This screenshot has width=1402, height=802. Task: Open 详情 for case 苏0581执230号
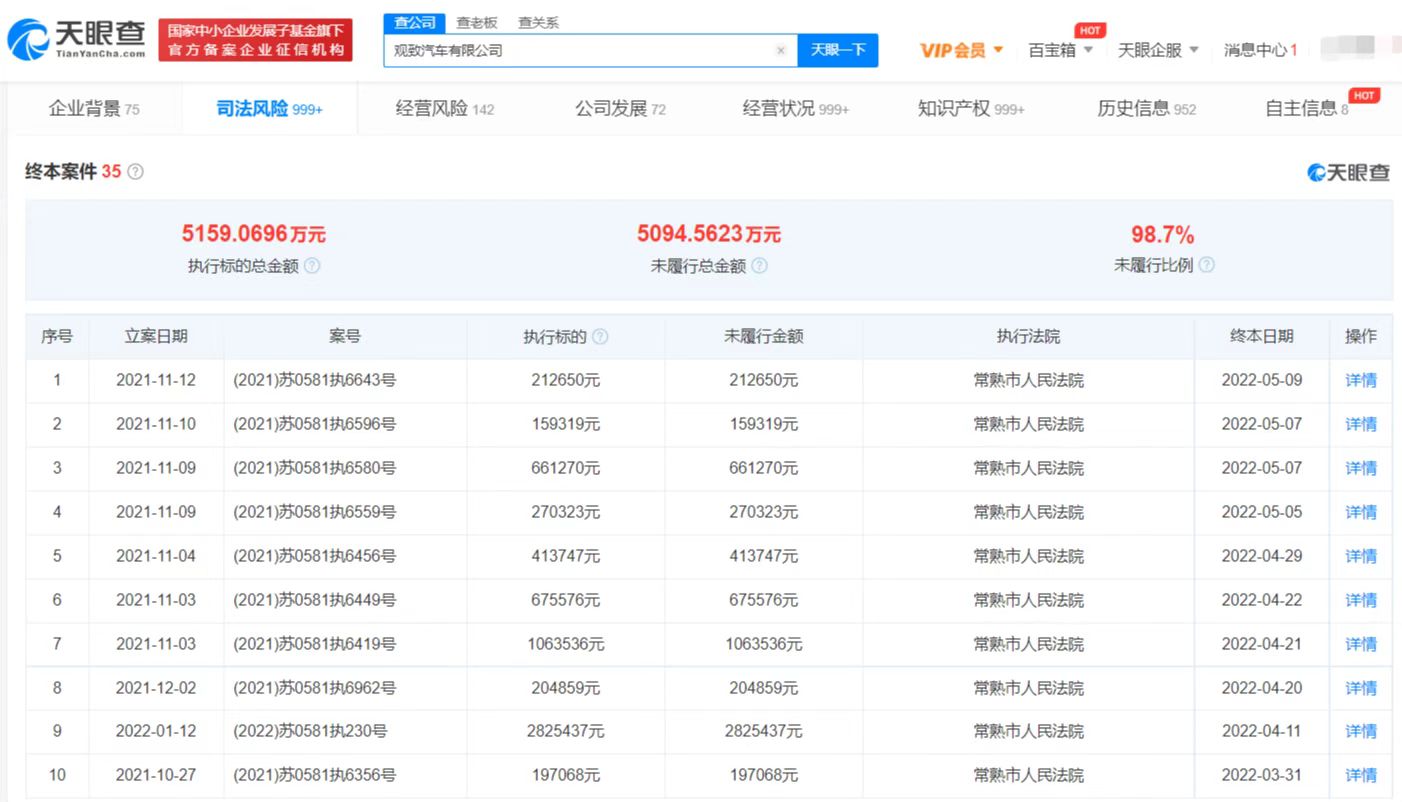[1361, 731]
